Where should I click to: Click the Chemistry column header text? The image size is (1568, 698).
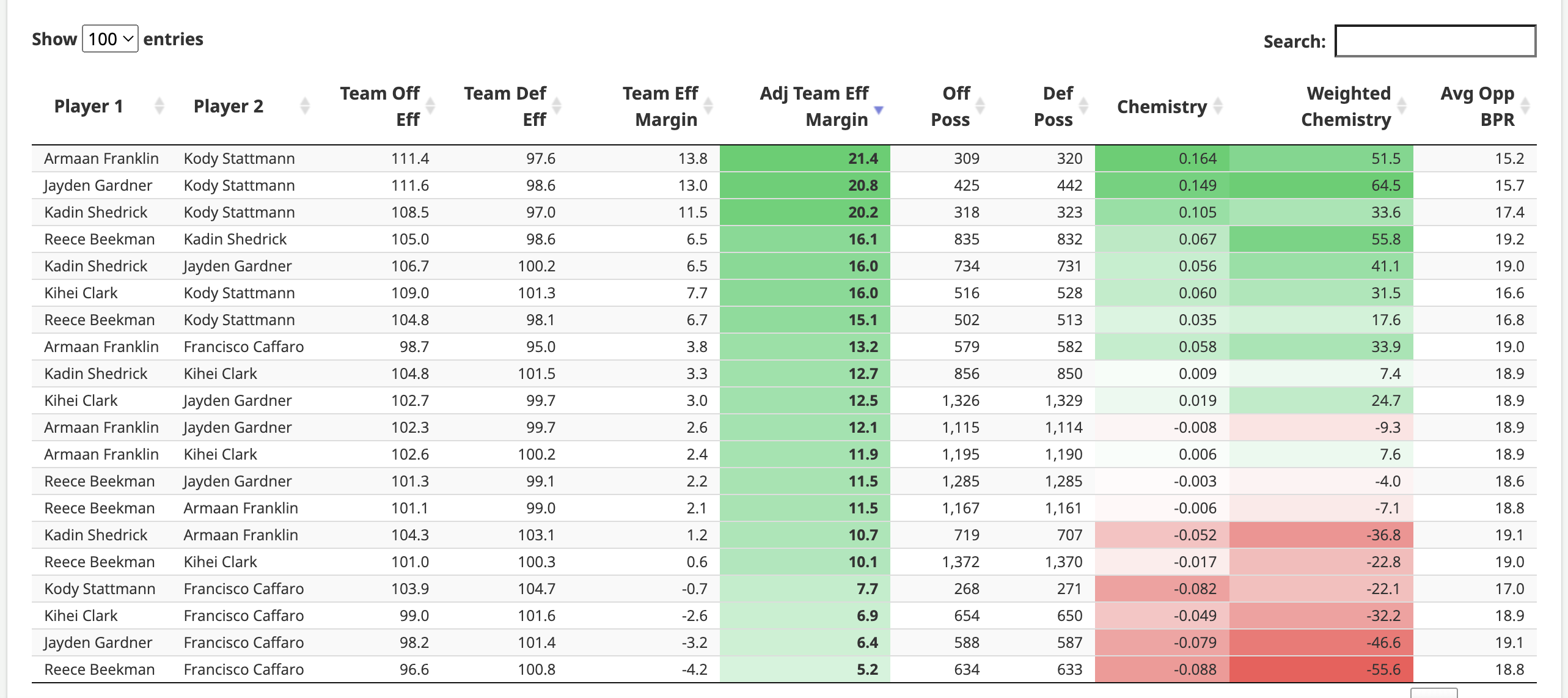(x=1161, y=106)
